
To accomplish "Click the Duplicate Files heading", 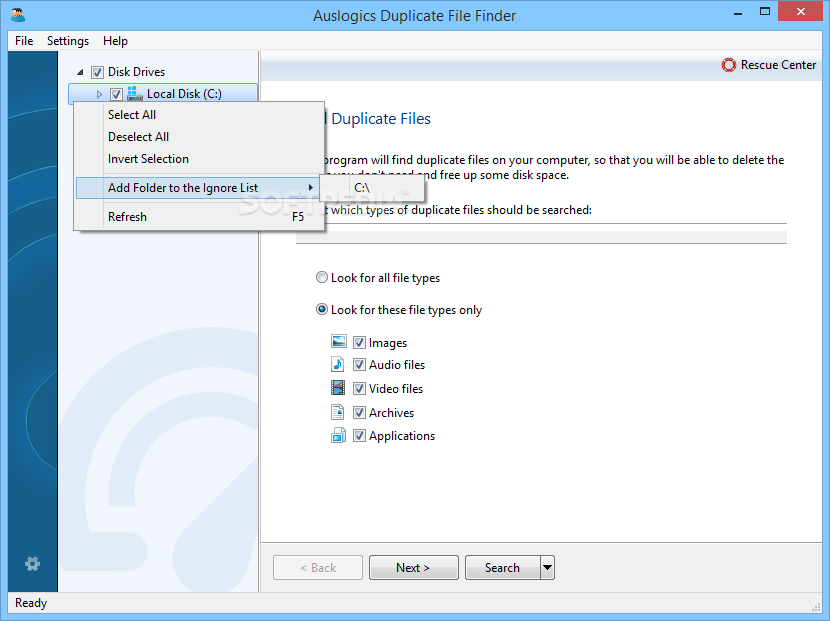I will (x=381, y=119).
